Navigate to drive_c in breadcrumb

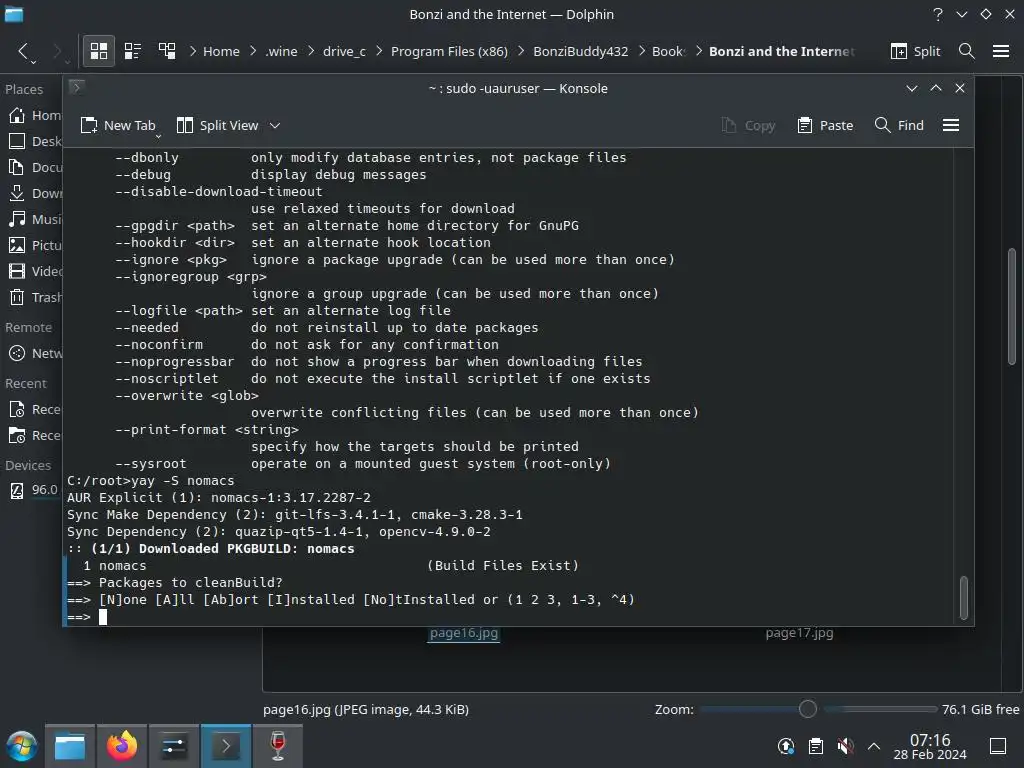344,51
